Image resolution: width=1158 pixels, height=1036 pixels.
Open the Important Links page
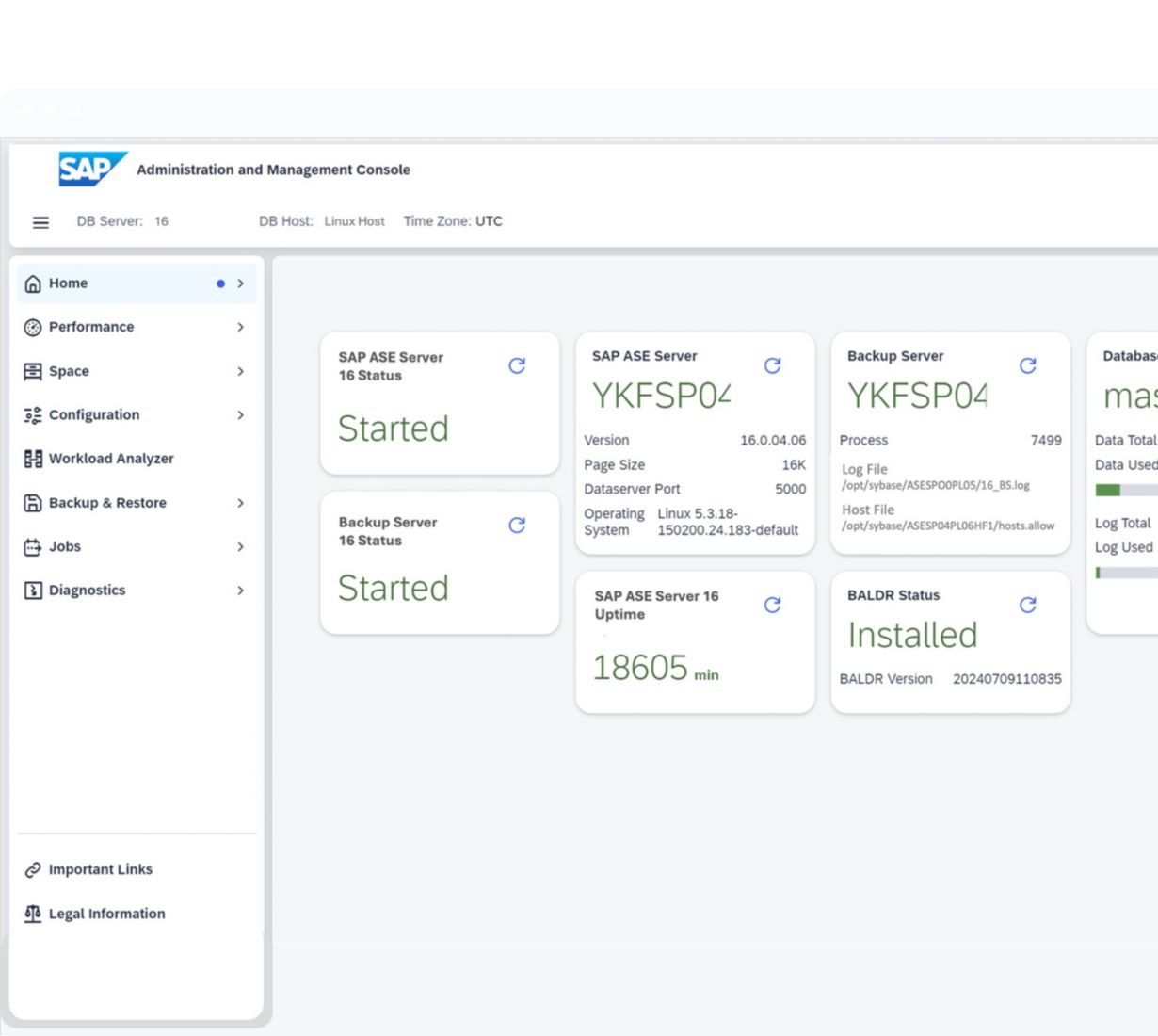[x=100, y=869]
